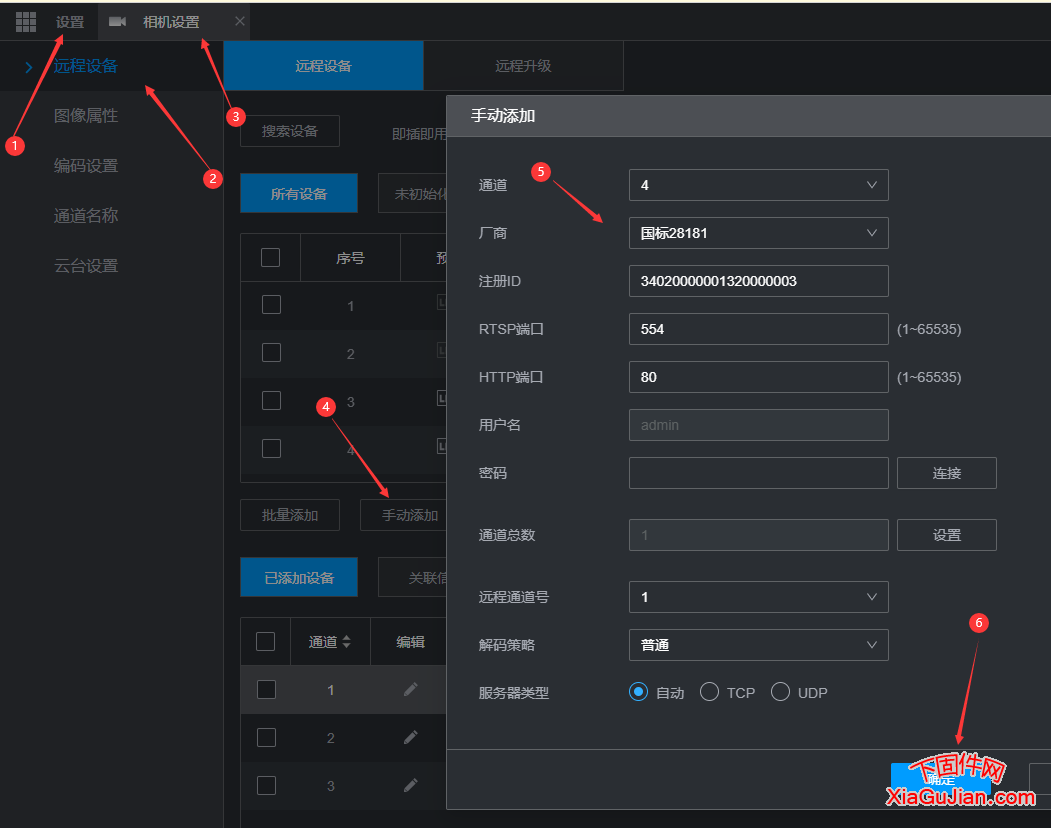Close the 相机设置 tab

(x=239, y=22)
